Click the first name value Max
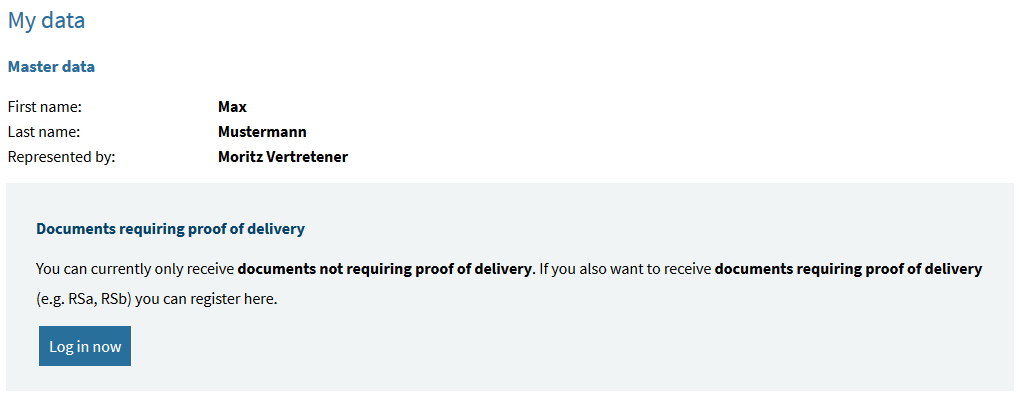Viewport: 1019px width, 395px height. [x=233, y=107]
